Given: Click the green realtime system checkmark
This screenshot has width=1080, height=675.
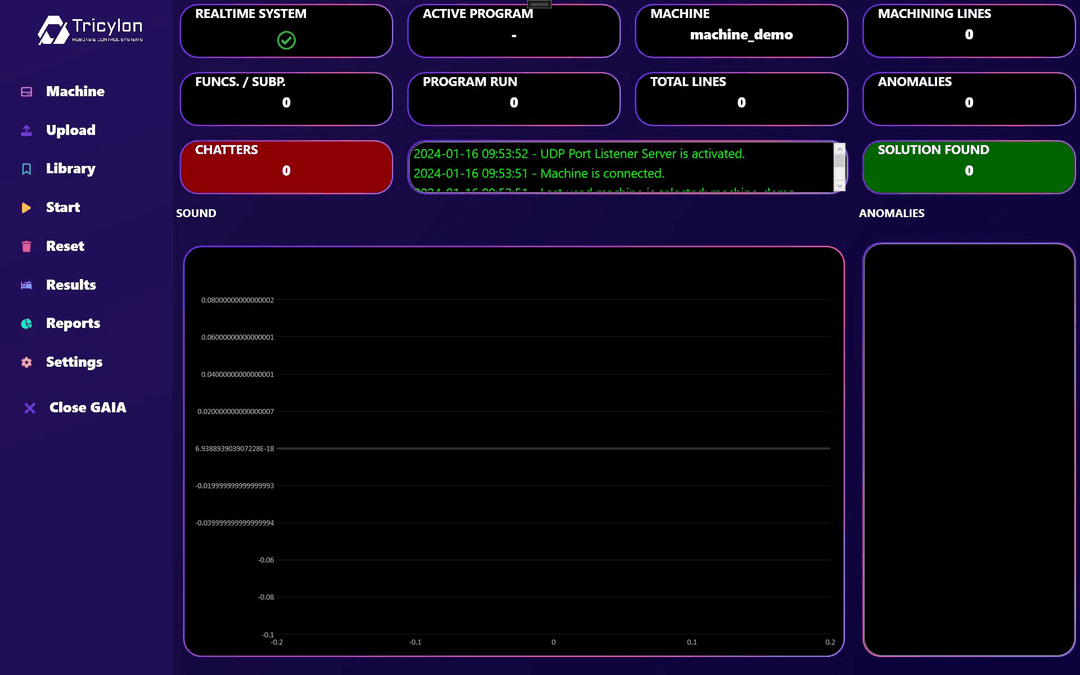Looking at the screenshot, I should pyautogui.click(x=286, y=40).
